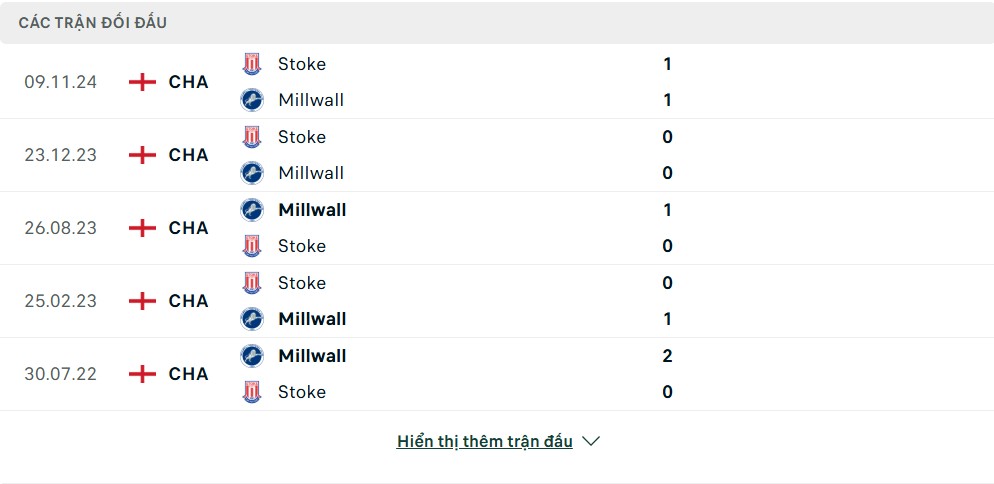This screenshot has height=484, width=994.
Task: Open the match dated 26.08.23
Action: click(x=497, y=228)
